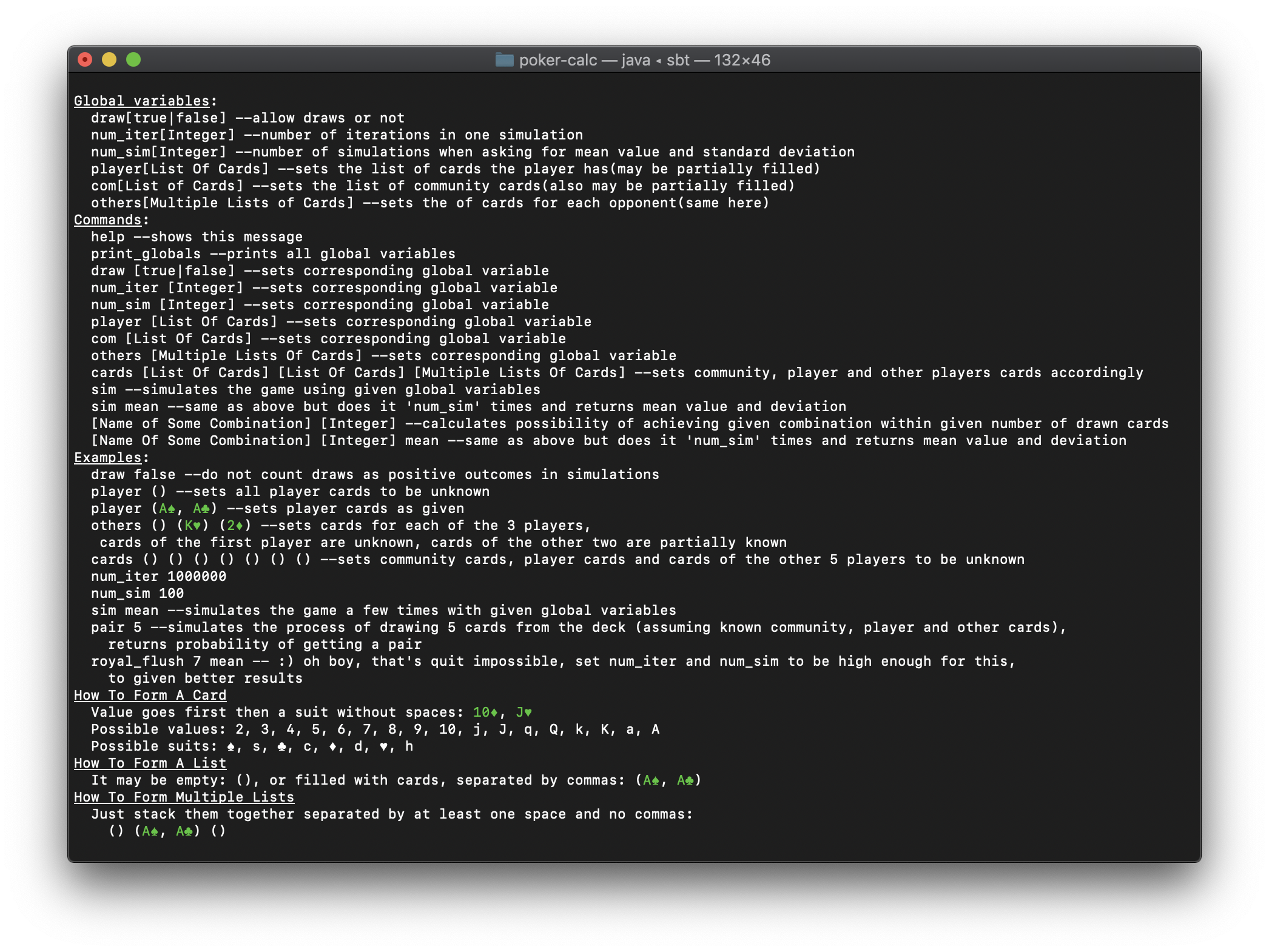Click the spade symbol in Possible suits line
This screenshot has height=952, width=1269.
point(231,746)
